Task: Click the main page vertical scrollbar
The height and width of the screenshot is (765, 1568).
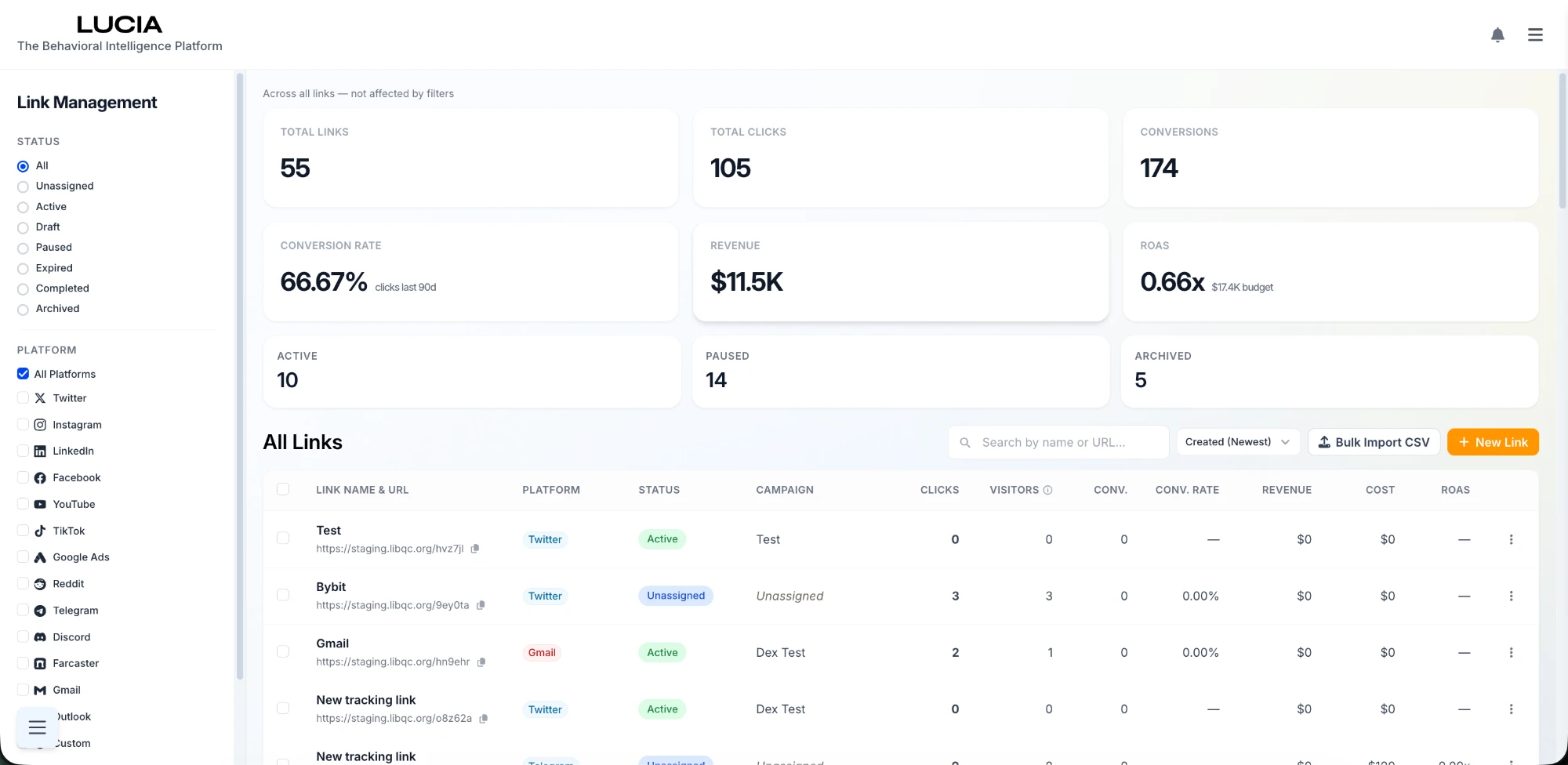Action: tap(1563, 141)
